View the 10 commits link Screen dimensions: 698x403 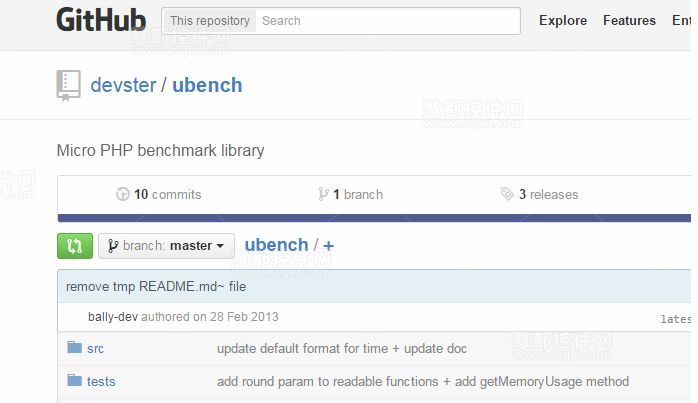(167, 195)
